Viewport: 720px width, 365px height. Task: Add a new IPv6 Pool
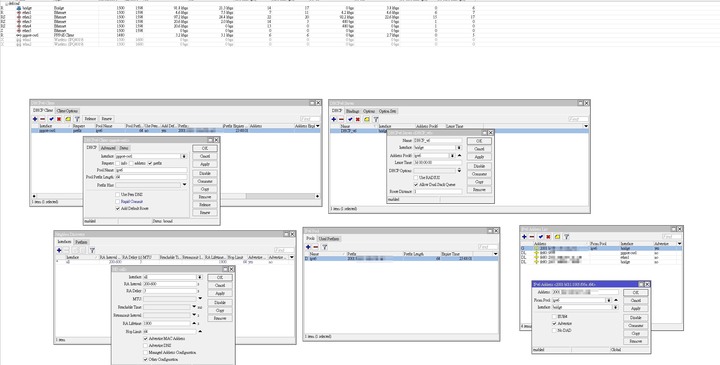click(308, 247)
